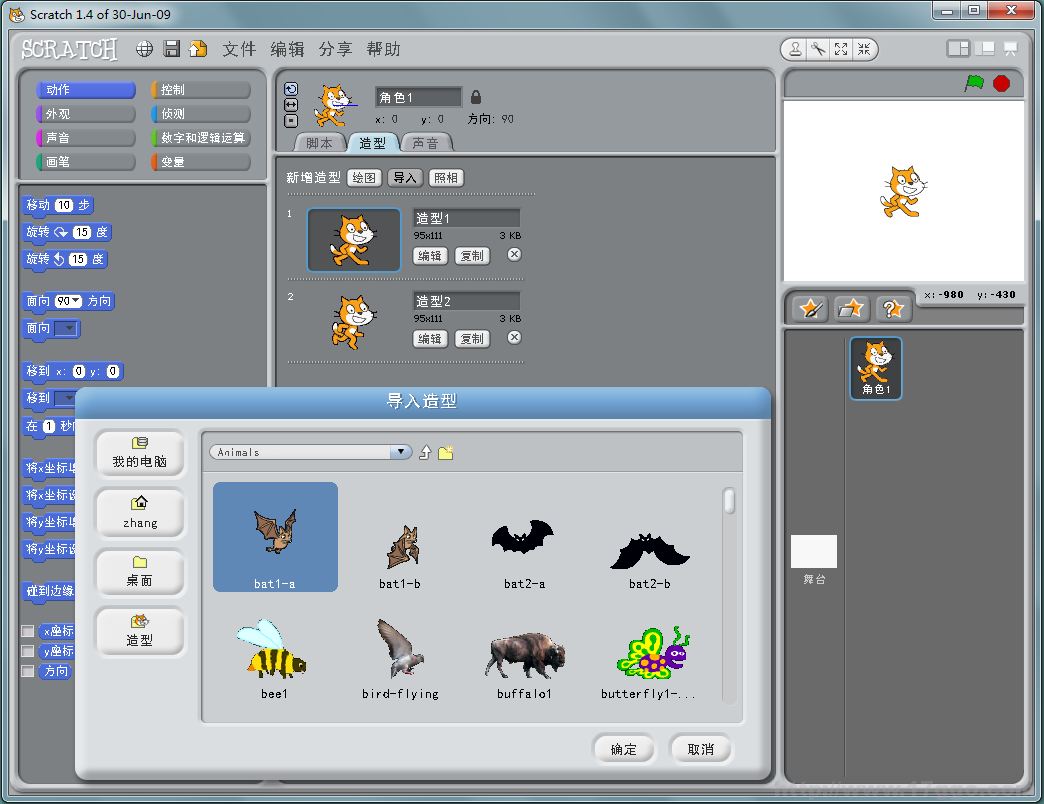Screen dimensions: 1044x804
Task: Click the new folder icon in dialog
Action: (446, 453)
